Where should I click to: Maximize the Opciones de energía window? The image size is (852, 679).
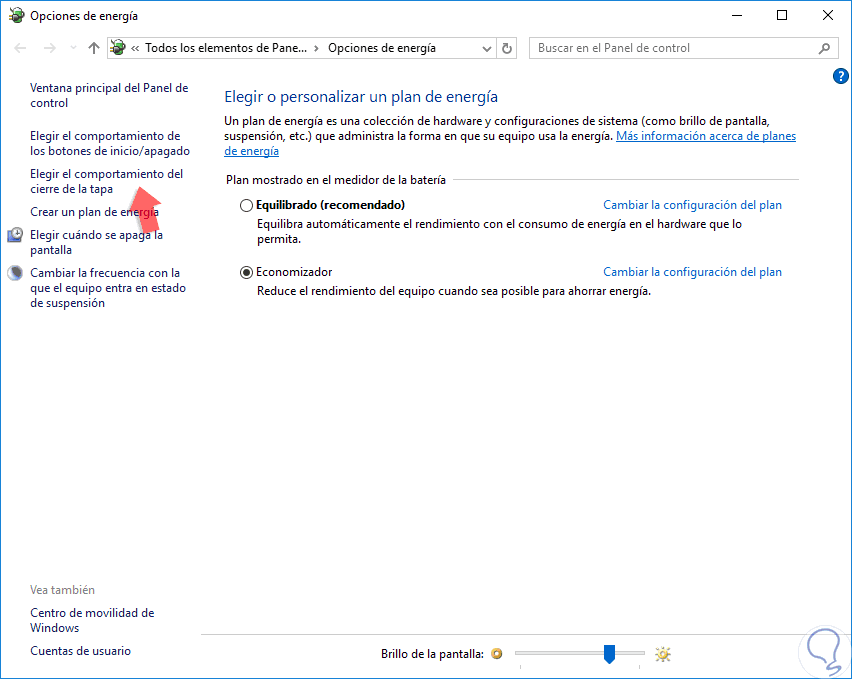pyautogui.click(x=782, y=15)
